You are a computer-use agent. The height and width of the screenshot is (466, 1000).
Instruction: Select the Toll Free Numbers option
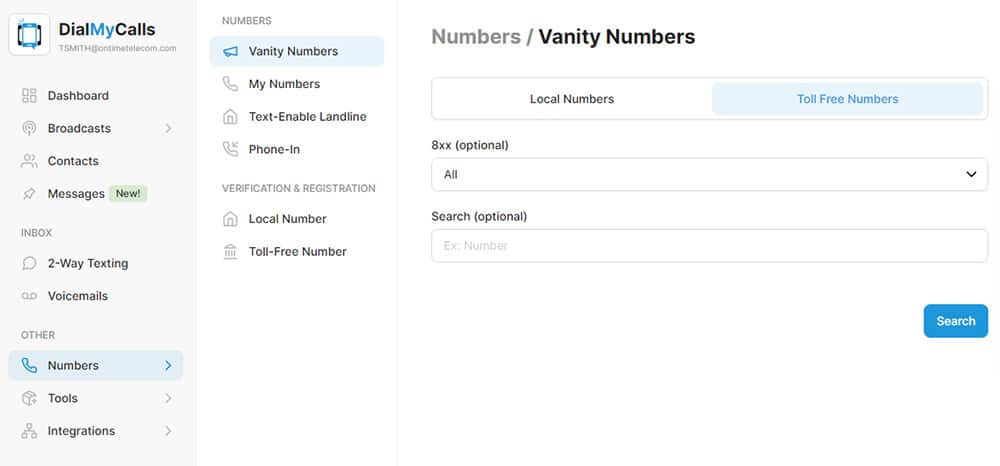847,99
